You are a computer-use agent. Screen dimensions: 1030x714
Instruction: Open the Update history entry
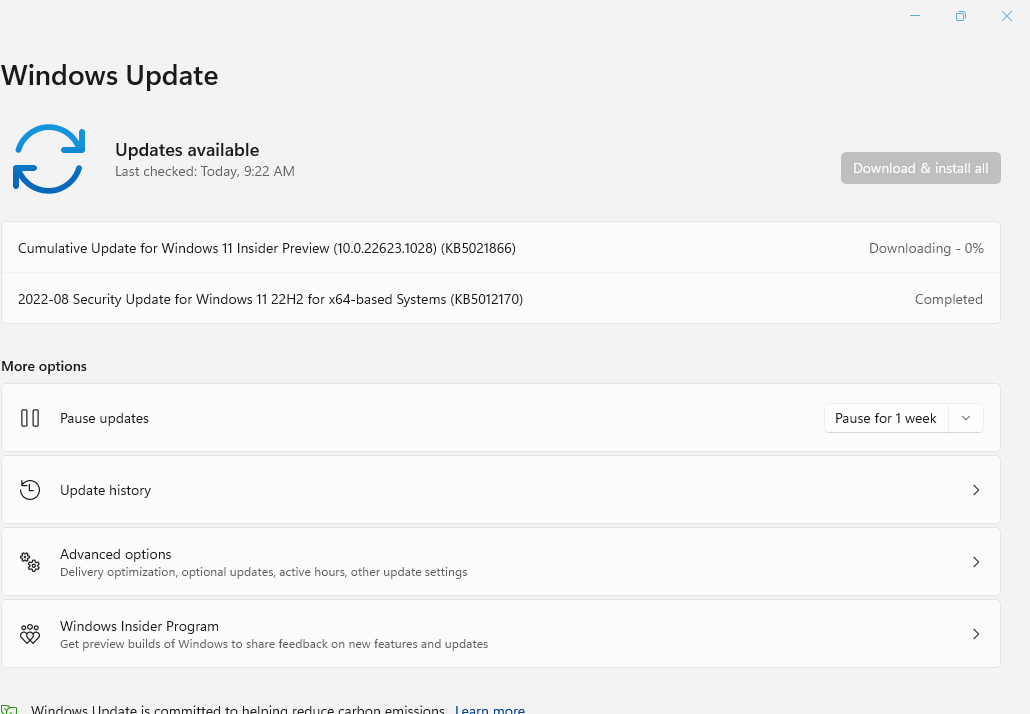point(501,490)
